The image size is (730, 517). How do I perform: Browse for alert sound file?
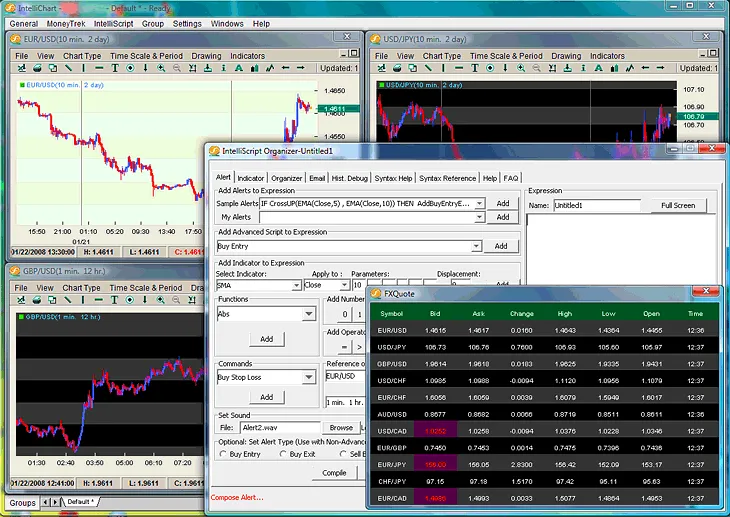coord(341,427)
